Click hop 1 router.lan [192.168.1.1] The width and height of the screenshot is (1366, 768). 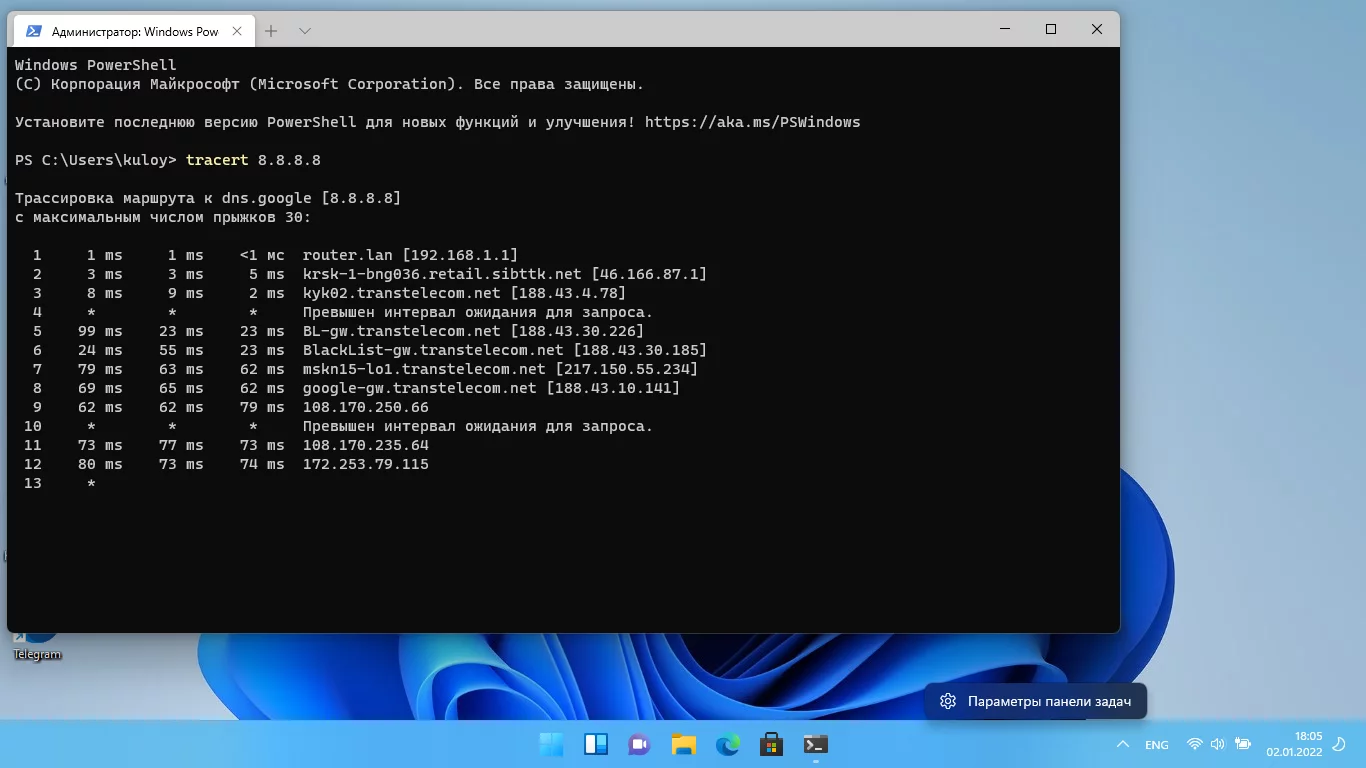[x=410, y=255]
